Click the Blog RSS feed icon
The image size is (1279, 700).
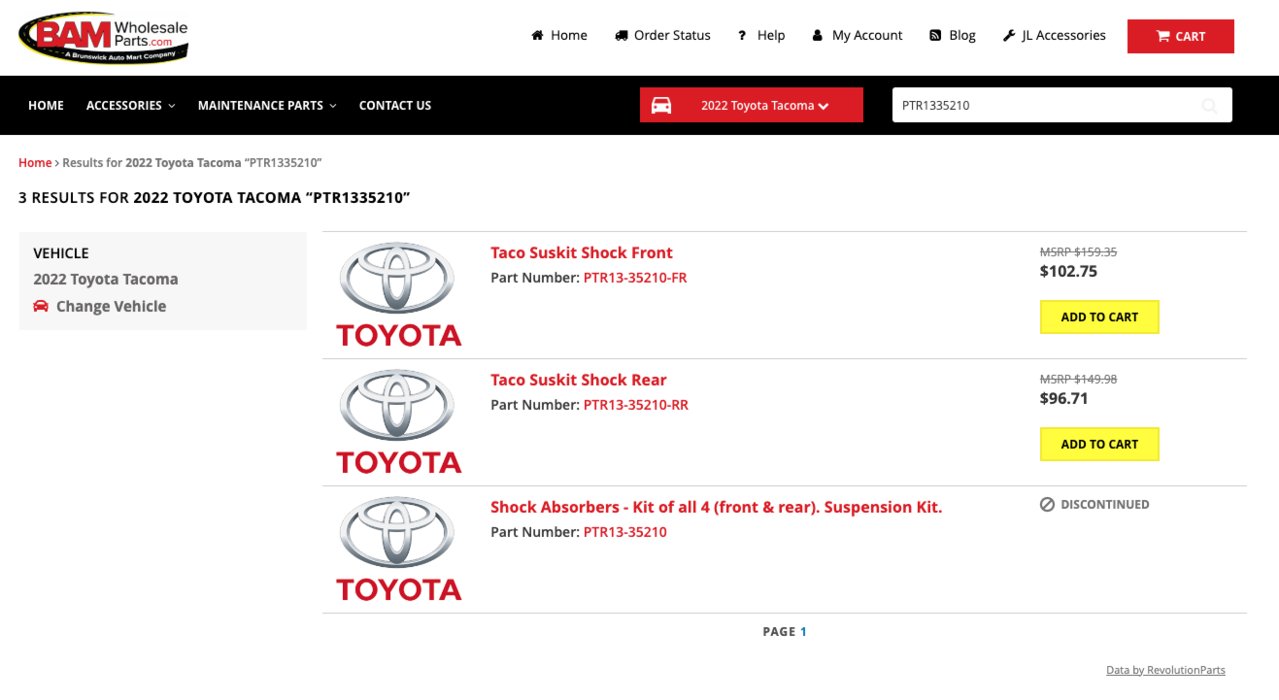[935, 35]
